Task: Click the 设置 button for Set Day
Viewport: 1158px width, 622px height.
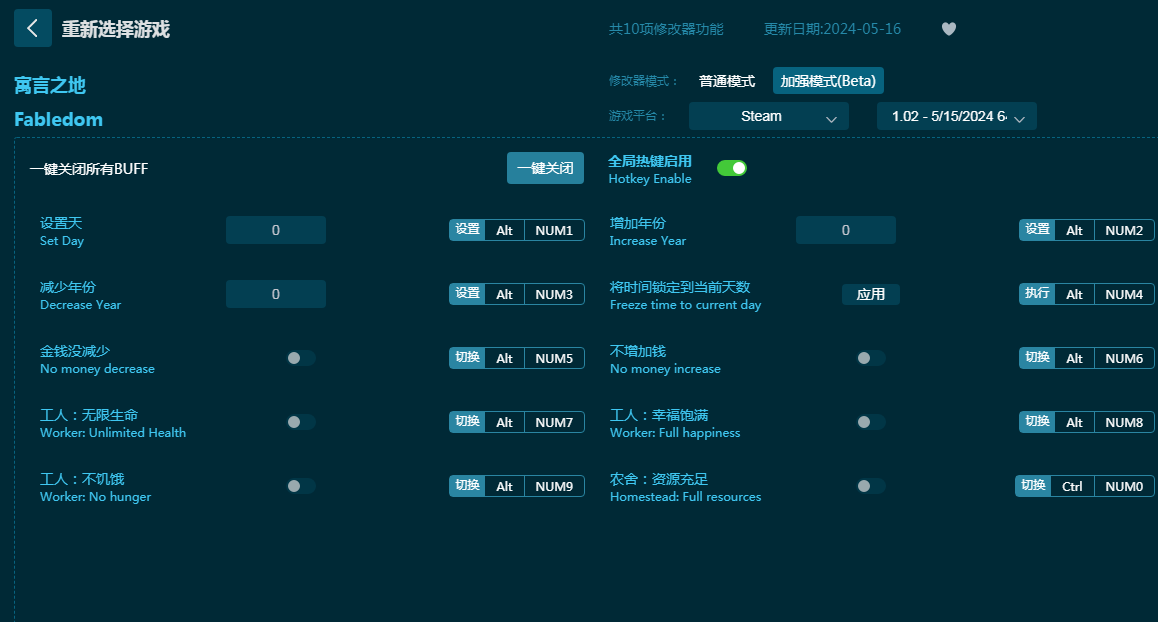Action: [x=467, y=230]
